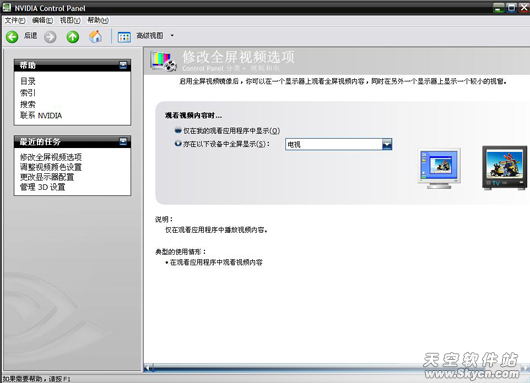Image resolution: width=530 pixels, height=383 pixels.
Task: Open the 文件 menu
Action: pyautogui.click(x=15, y=21)
